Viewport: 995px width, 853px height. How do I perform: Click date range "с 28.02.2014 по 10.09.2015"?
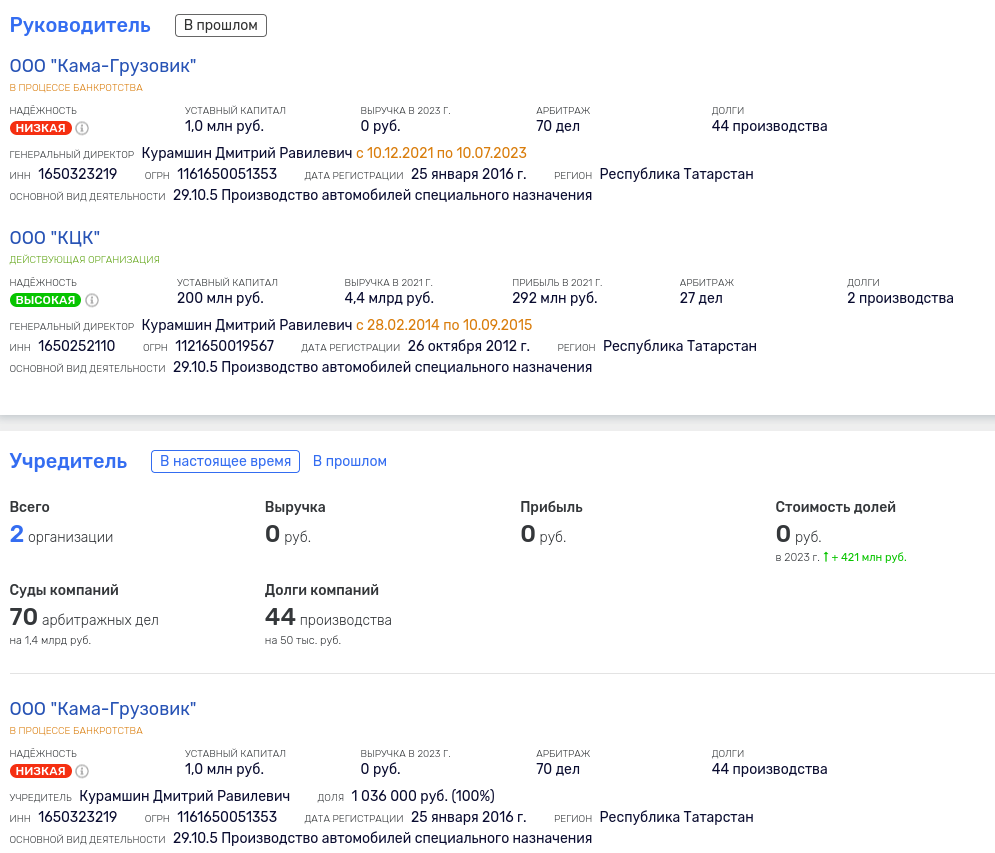point(444,326)
